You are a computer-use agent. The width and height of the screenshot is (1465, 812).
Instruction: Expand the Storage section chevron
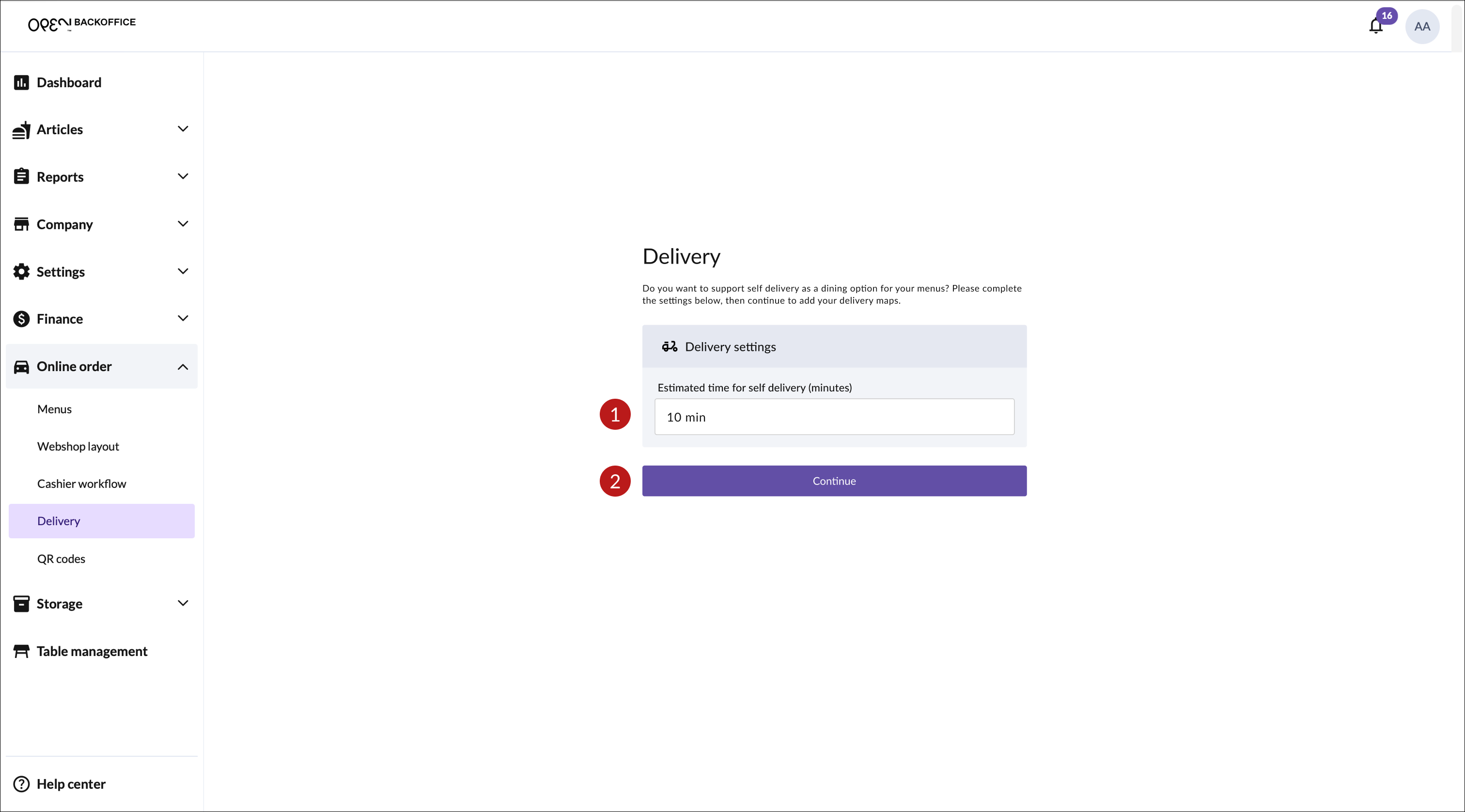pos(183,603)
